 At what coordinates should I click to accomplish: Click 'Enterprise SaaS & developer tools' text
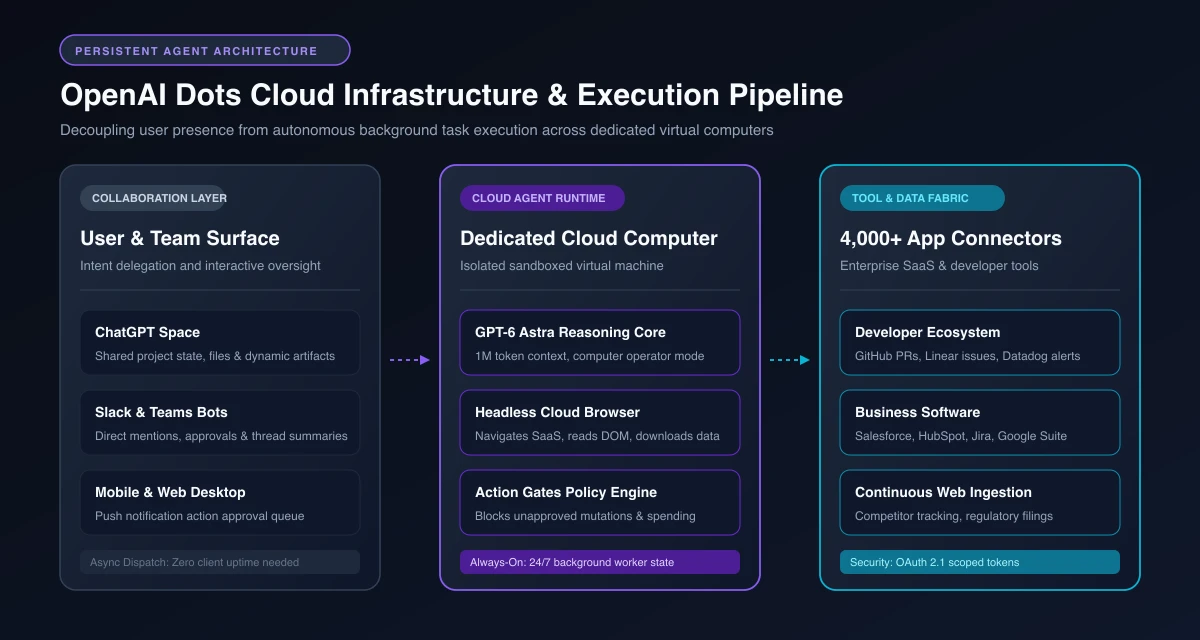coord(939,266)
